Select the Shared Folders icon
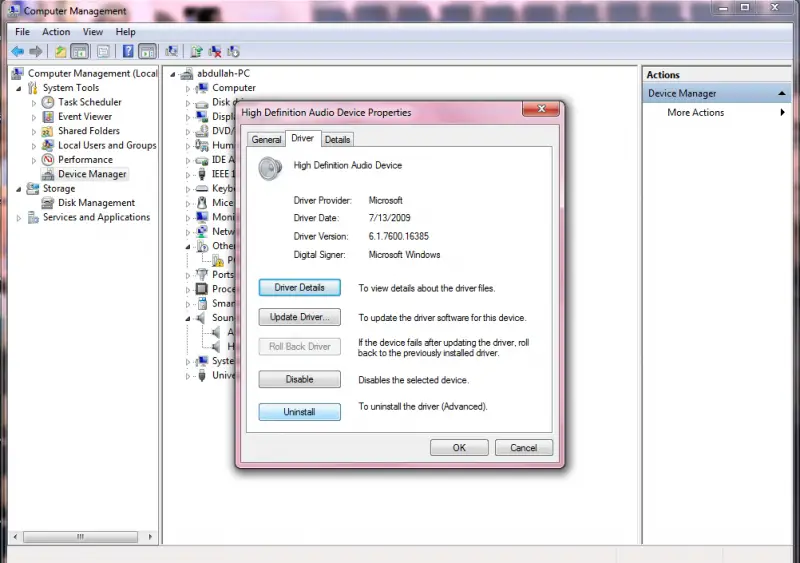The image size is (800, 563). click(48, 131)
